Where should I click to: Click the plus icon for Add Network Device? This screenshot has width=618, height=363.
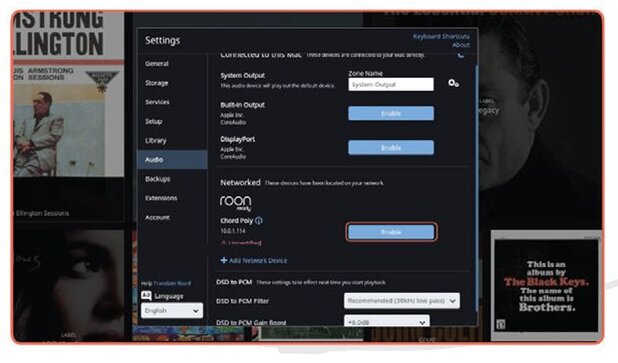(x=223, y=261)
